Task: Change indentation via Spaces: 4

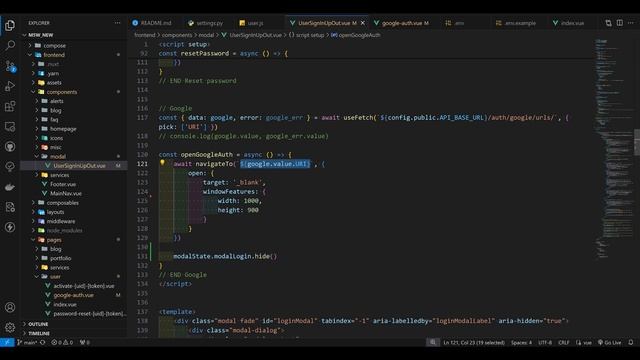Action: 521,342
